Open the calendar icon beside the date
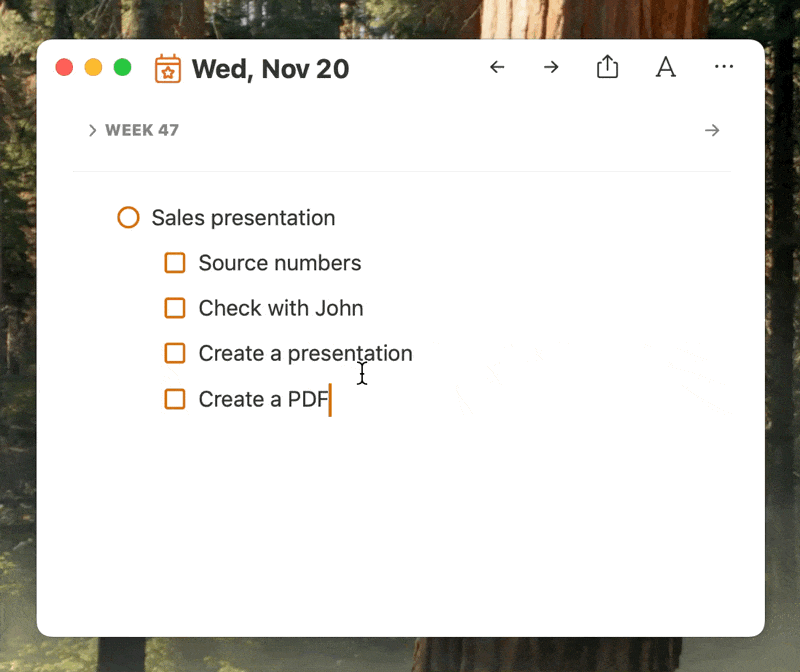Viewport: 800px width, 672px height. pyautogui.click(x=168, y=68)
